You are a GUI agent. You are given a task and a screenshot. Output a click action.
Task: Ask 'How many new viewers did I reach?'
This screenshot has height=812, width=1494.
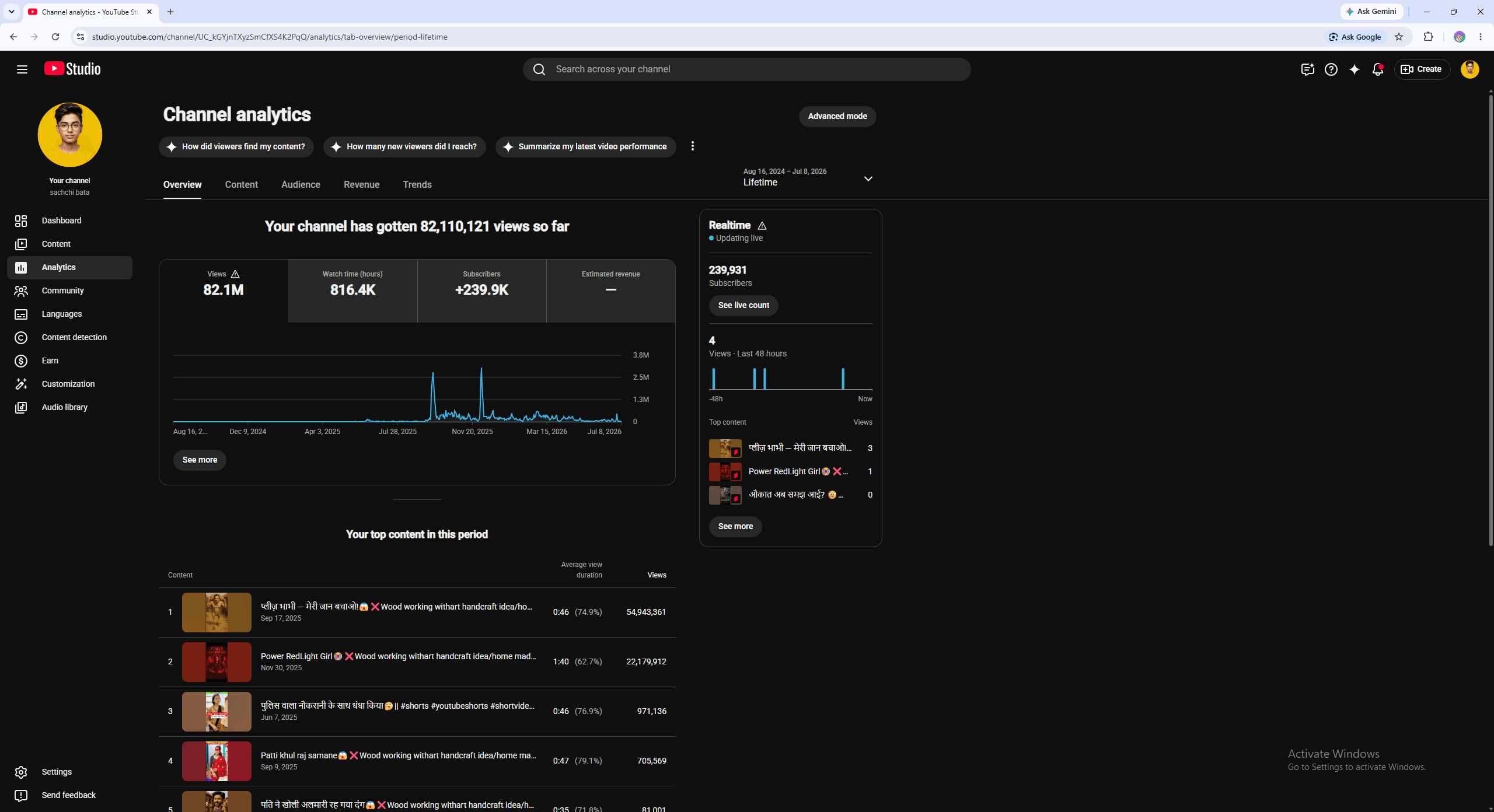pyautogui.click(x=405, y=147)
